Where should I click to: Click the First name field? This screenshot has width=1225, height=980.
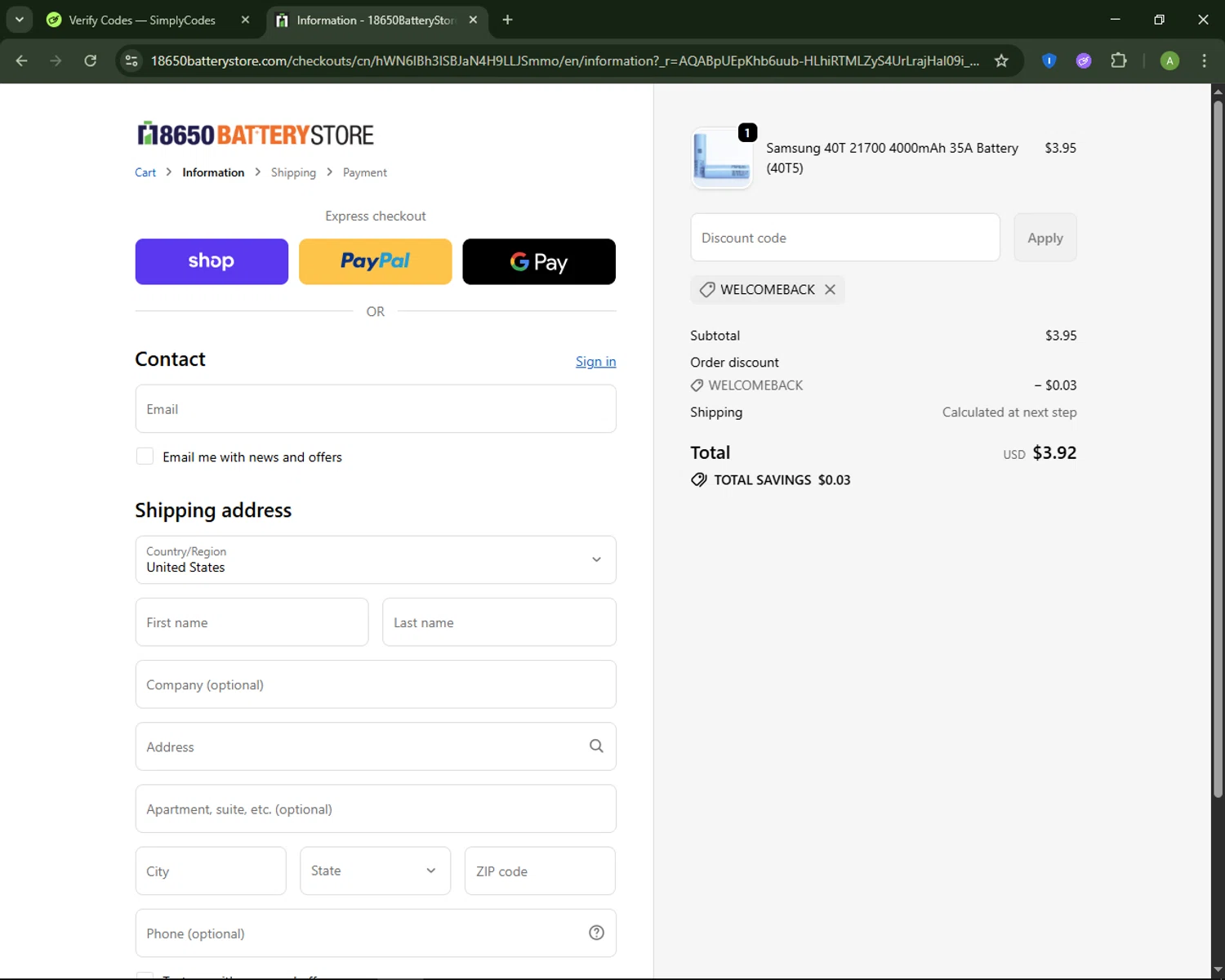252,622
